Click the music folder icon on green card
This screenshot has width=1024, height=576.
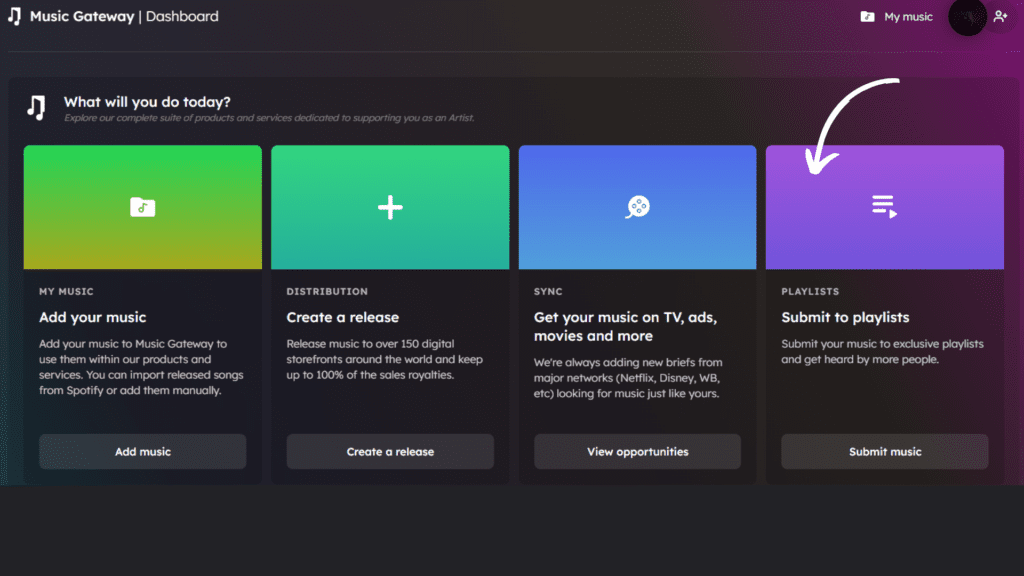pyautogui.click(x=142, y=207)
